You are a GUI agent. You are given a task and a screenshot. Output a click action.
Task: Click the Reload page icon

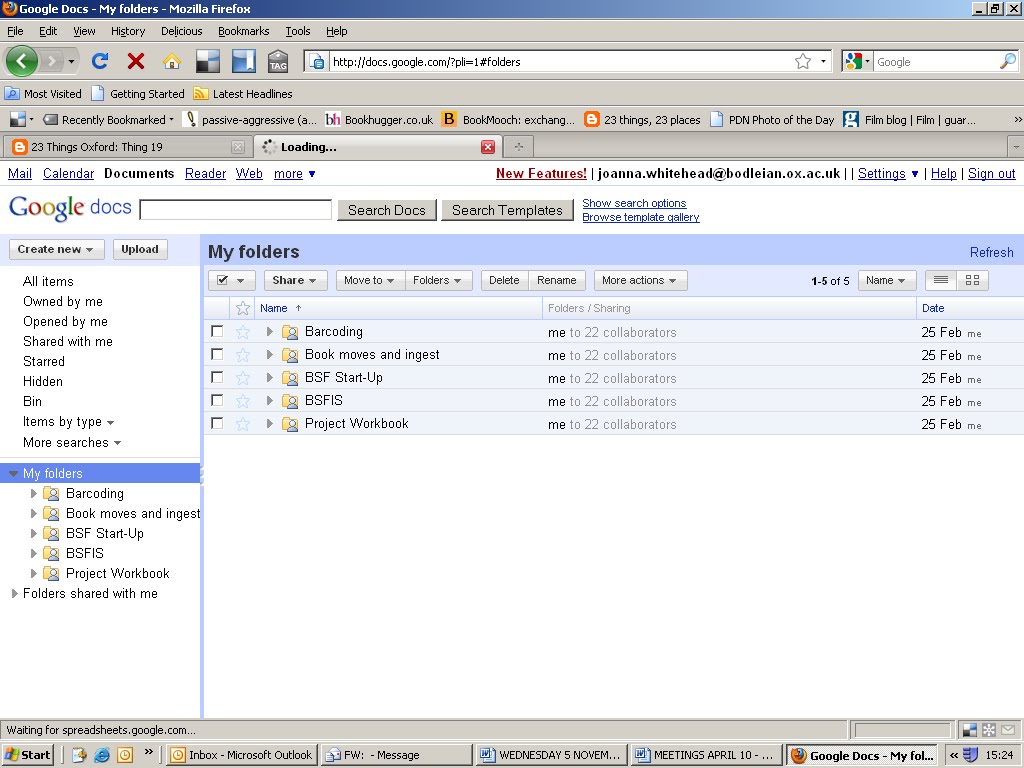coord(100,61)
